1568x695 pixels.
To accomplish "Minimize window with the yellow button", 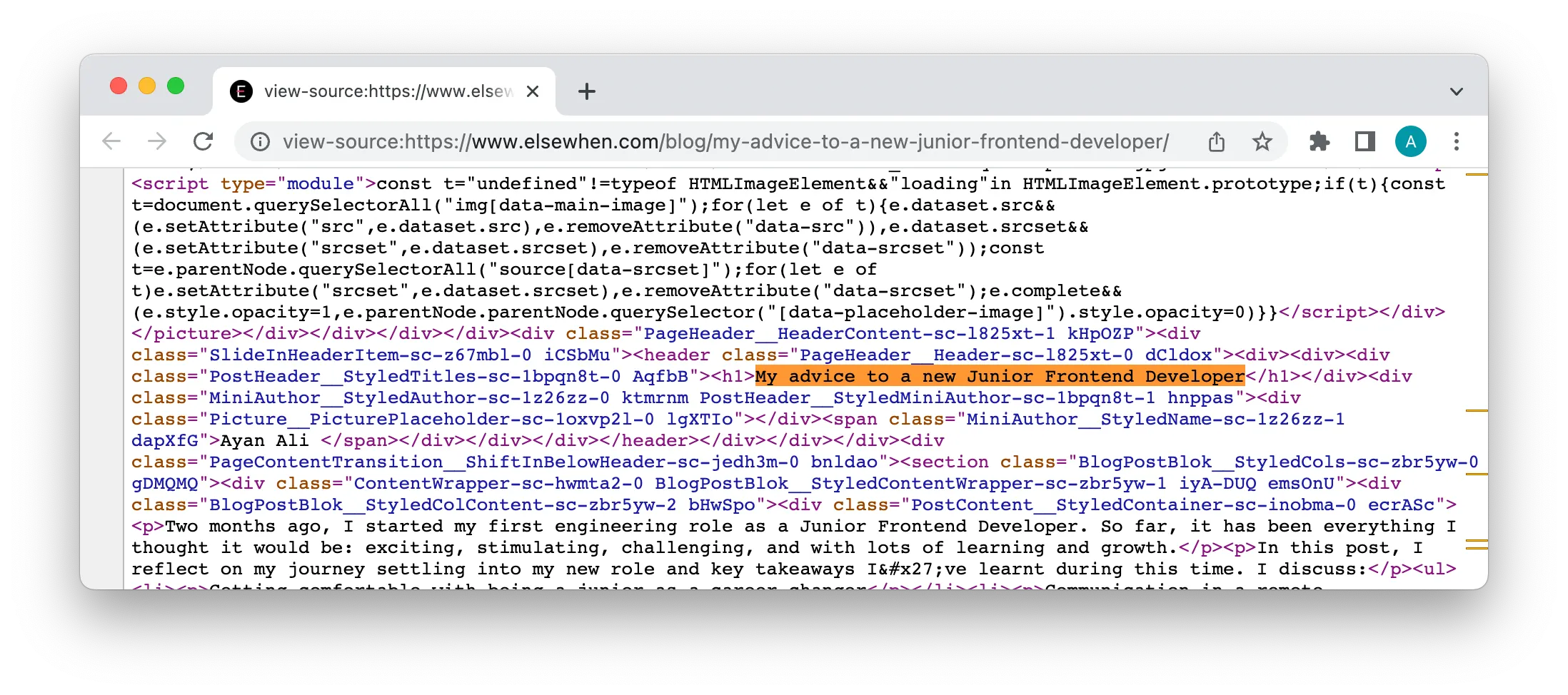I will (147, 86).
